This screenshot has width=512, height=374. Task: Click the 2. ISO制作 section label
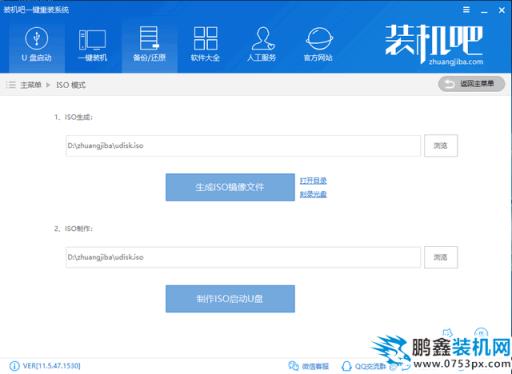tap(74, 228)
